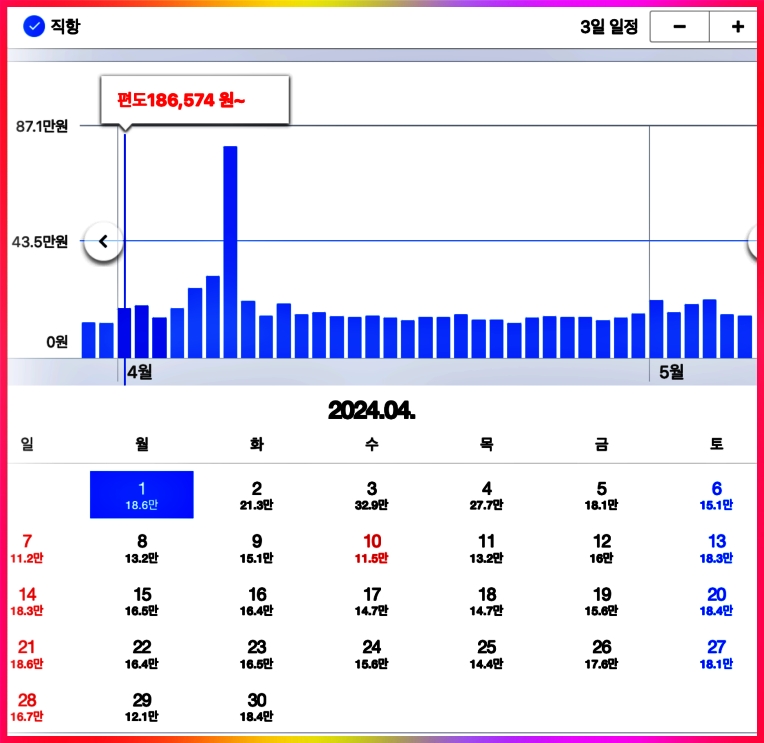Click April 23 priced 16.5만
This screenshot has width=764, height=743.
[x=257, y=654]
